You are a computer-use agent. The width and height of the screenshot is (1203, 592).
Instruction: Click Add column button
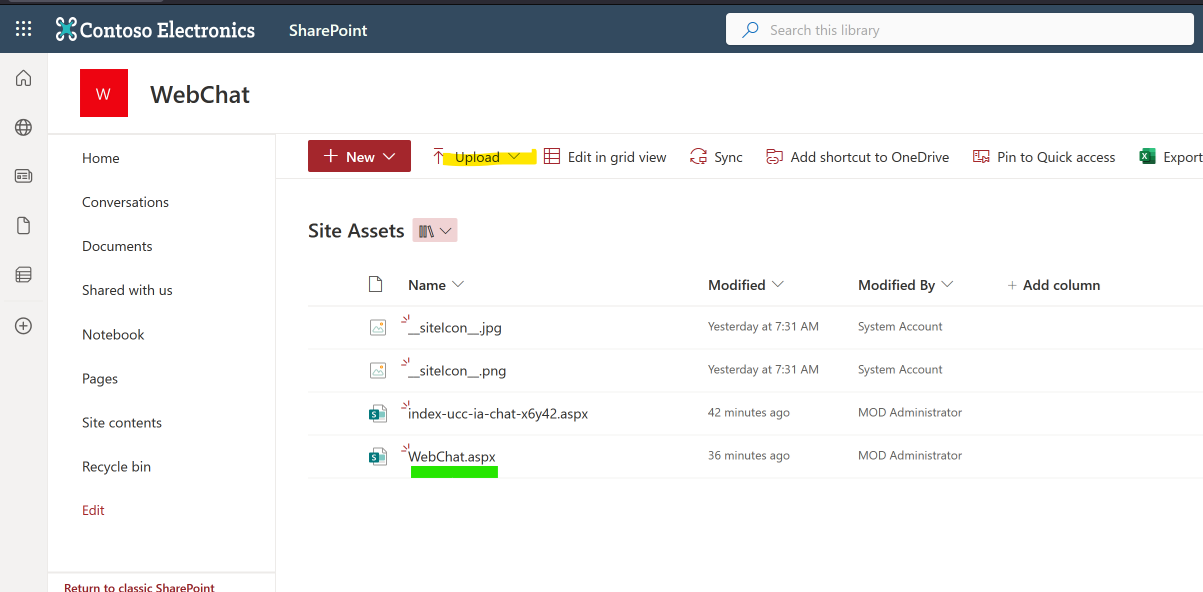click(x=1053, y=285)
